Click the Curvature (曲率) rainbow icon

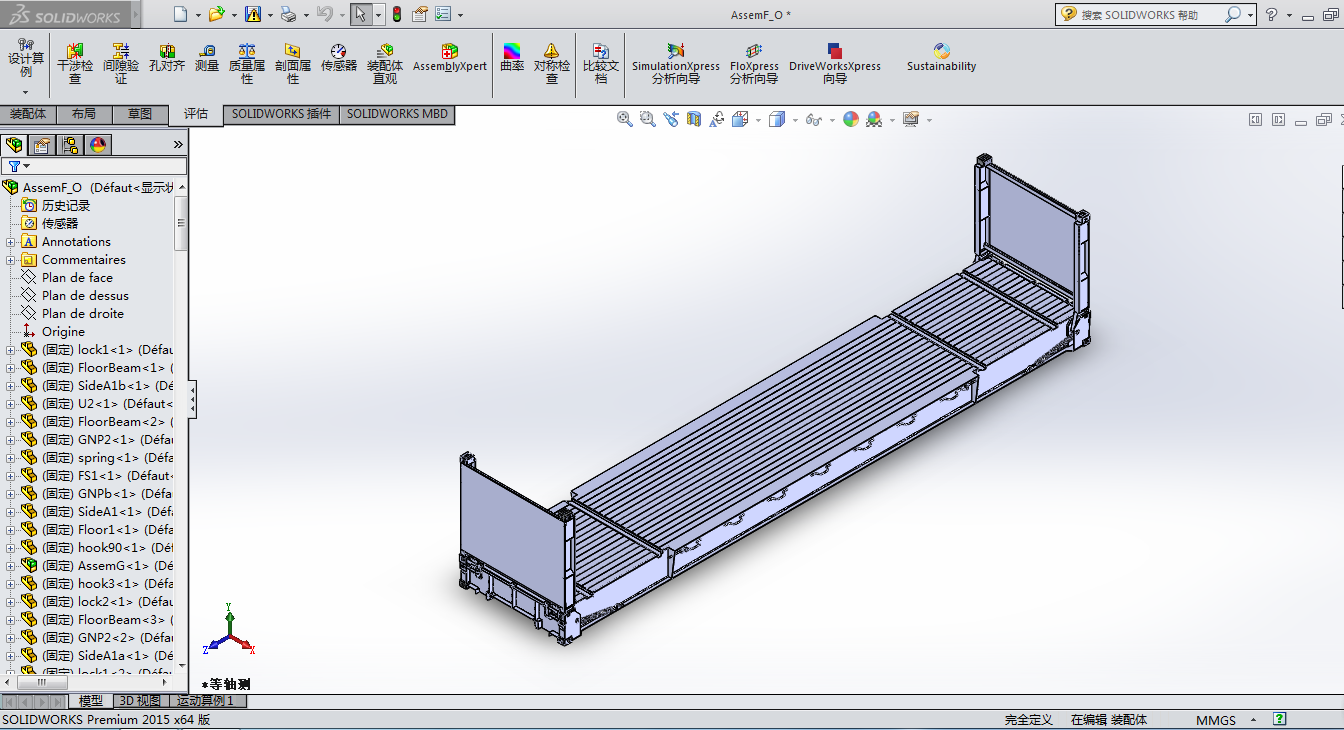coord(512,58)
